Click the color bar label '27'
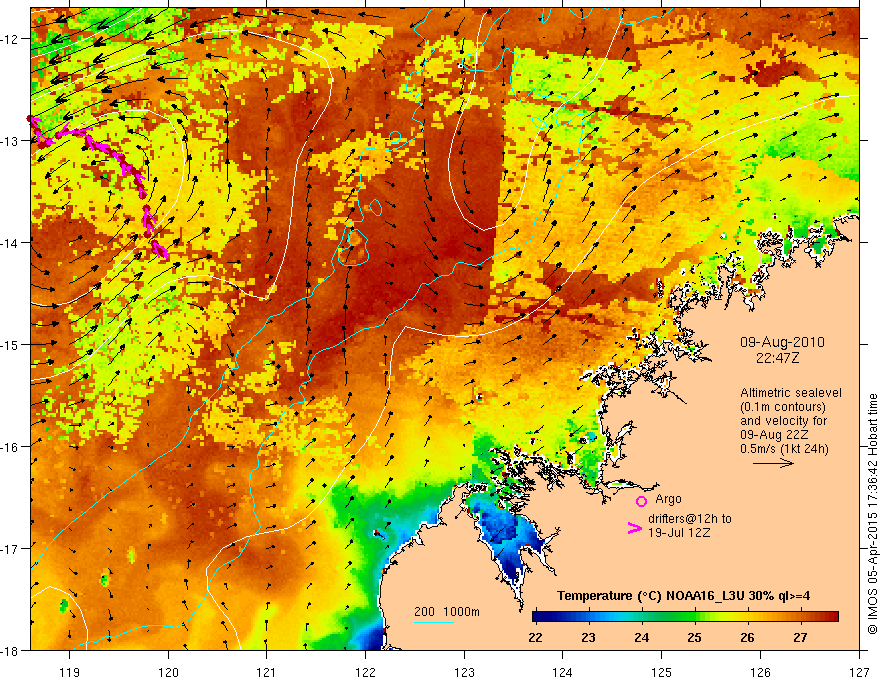 point(800,637)
